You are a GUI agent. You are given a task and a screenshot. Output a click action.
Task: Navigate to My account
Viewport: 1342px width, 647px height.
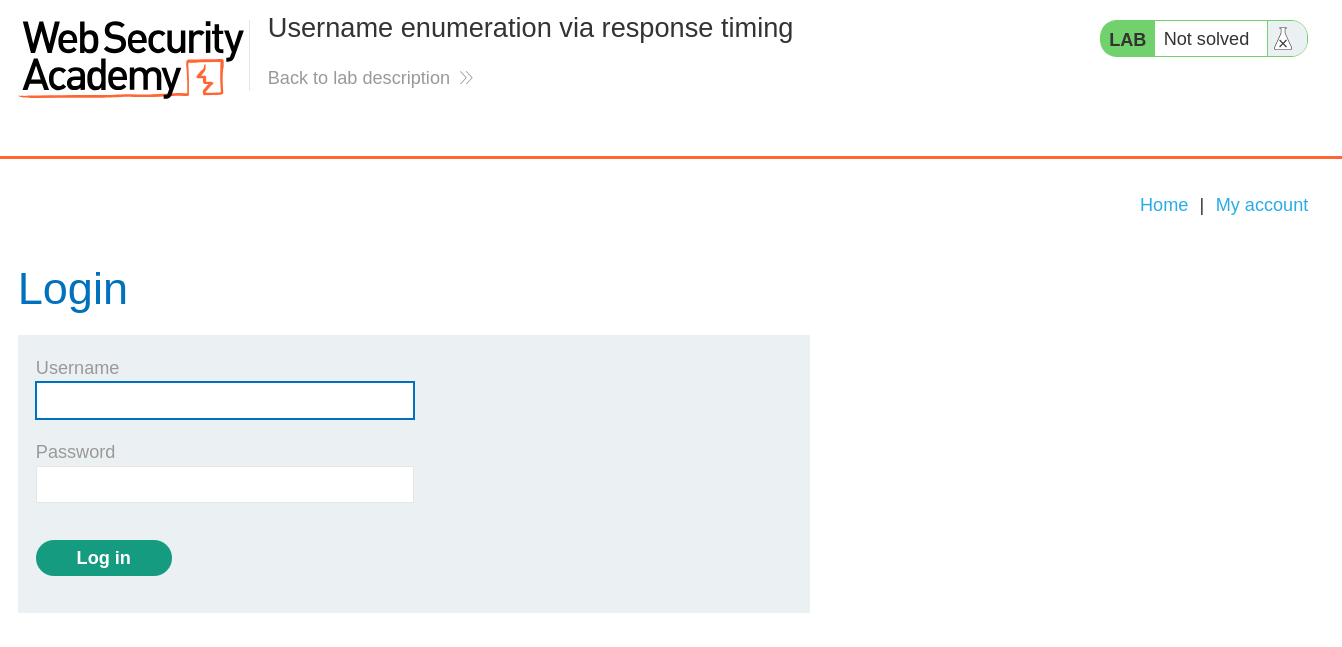pyautogui.click(x=1262, y=204)
